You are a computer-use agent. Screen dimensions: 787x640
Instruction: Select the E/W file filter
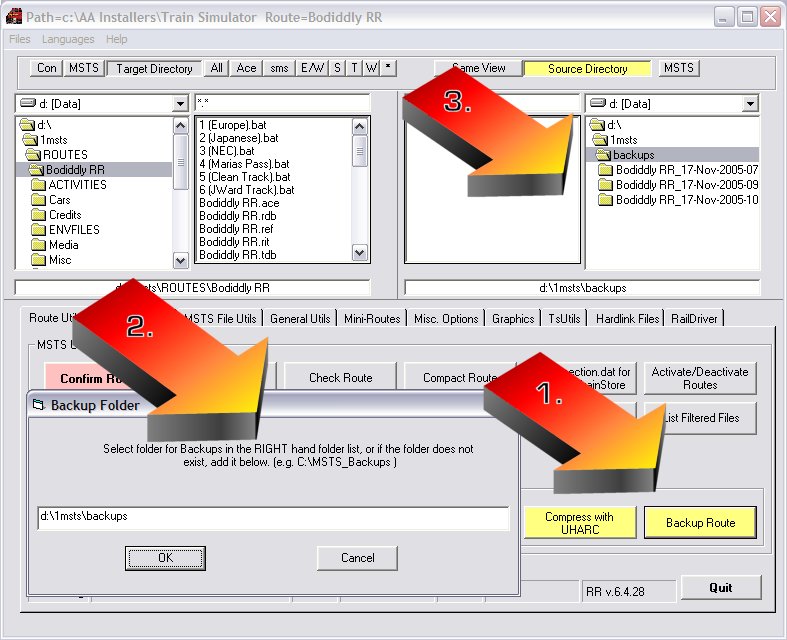(x=312, y=68)
